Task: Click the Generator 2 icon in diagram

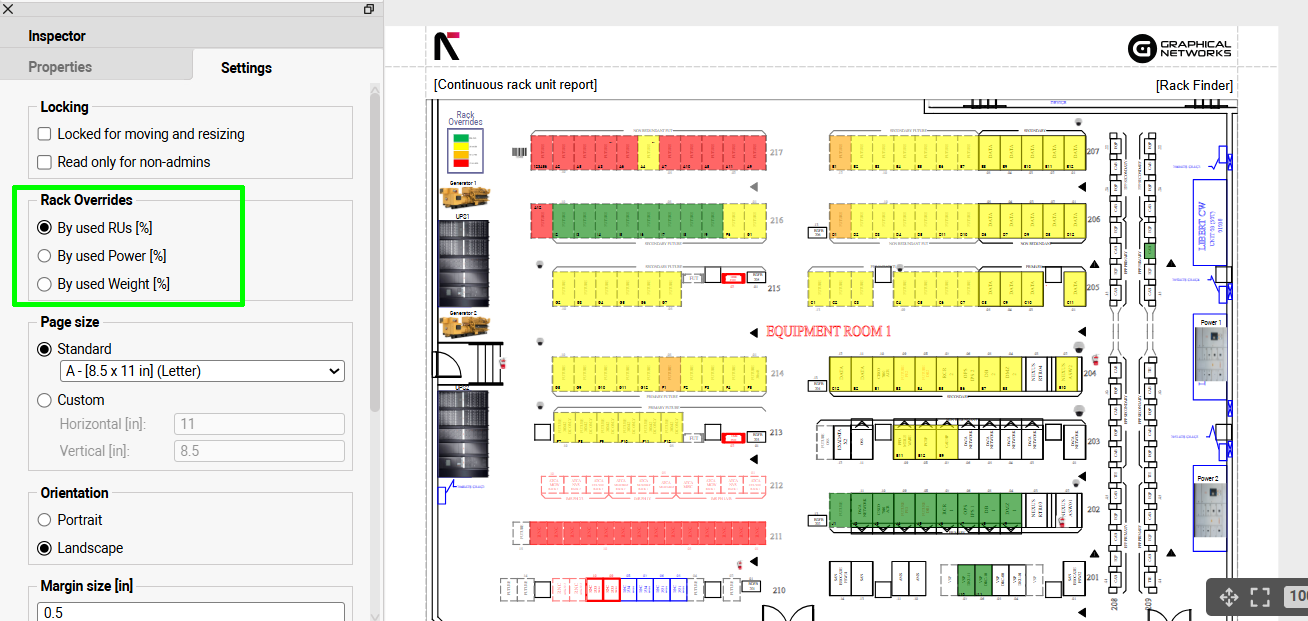Action: click(x=465, y=329)
